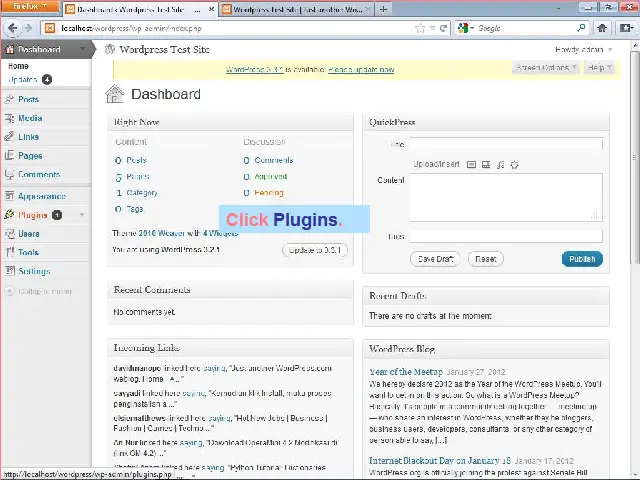Click the browser forward arrow
Image resolution: width=640 pixels, height=480 pixels.
click(28, 28)
